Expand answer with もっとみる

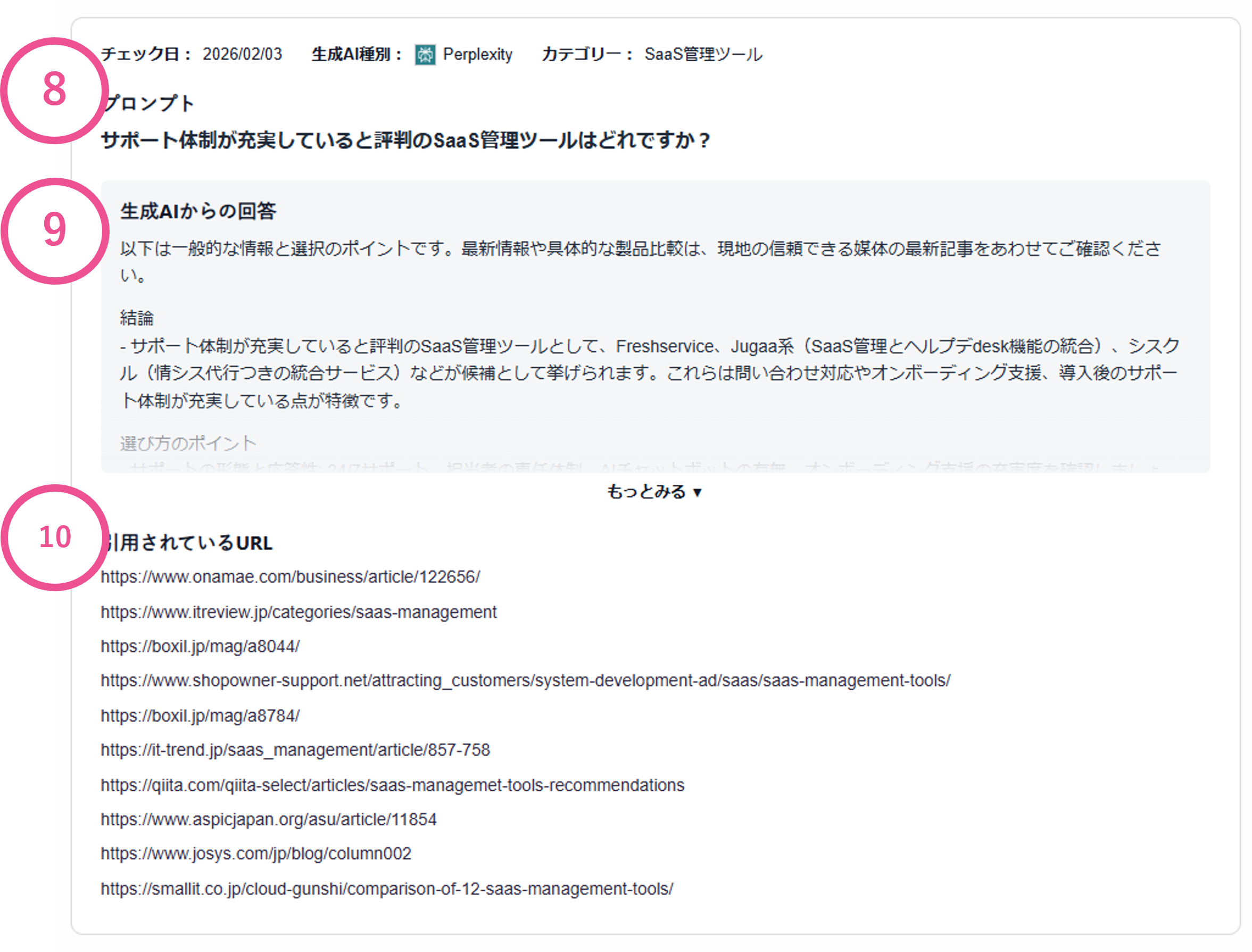654,491
